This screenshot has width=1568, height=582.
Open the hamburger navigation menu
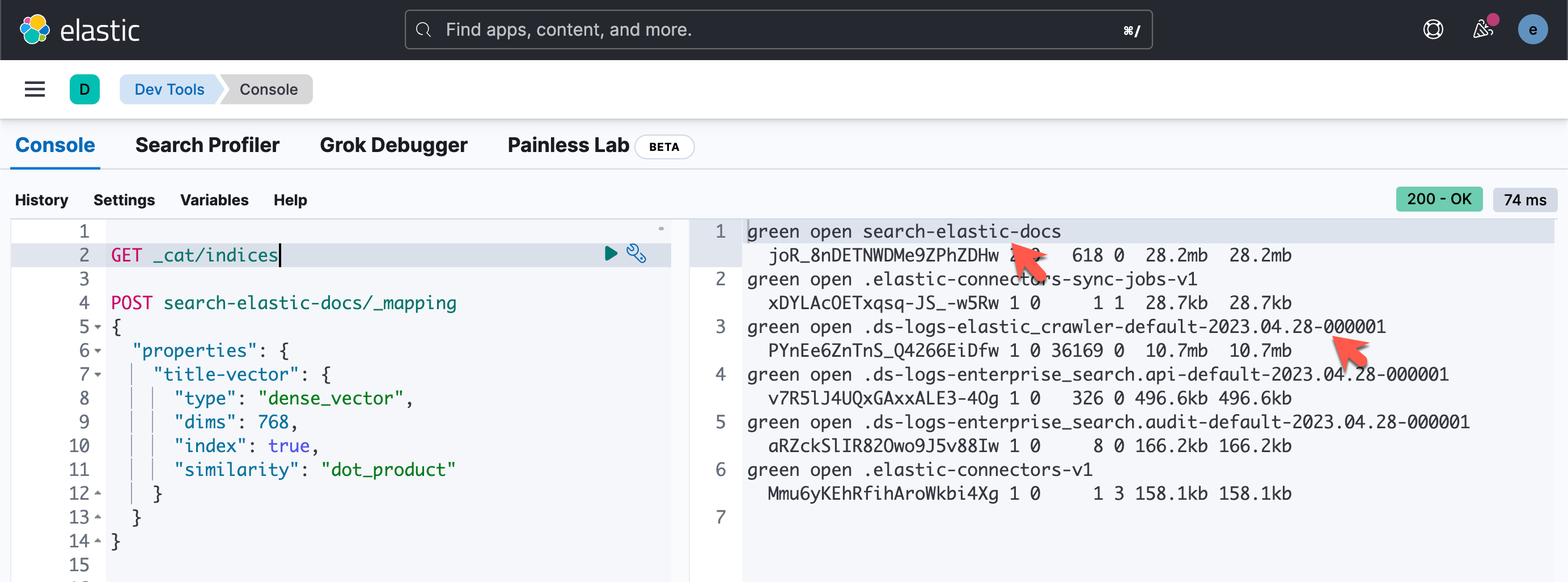(35, 90)
